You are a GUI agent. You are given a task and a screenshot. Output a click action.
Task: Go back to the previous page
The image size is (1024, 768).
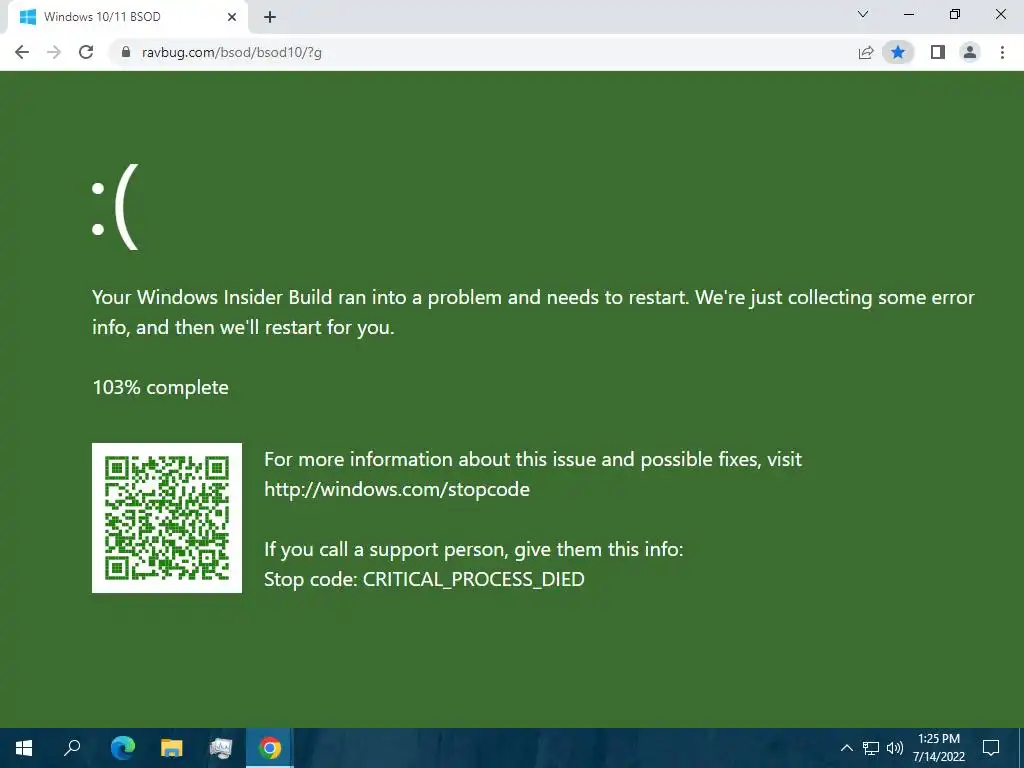(x=22, y=52)
